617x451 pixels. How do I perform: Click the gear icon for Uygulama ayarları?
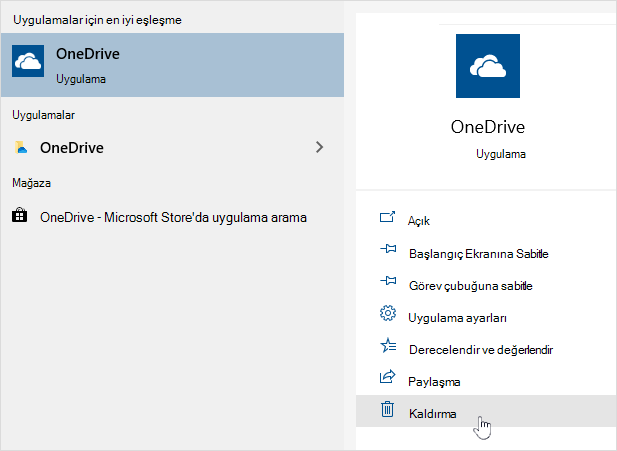(x=388, y=313)
